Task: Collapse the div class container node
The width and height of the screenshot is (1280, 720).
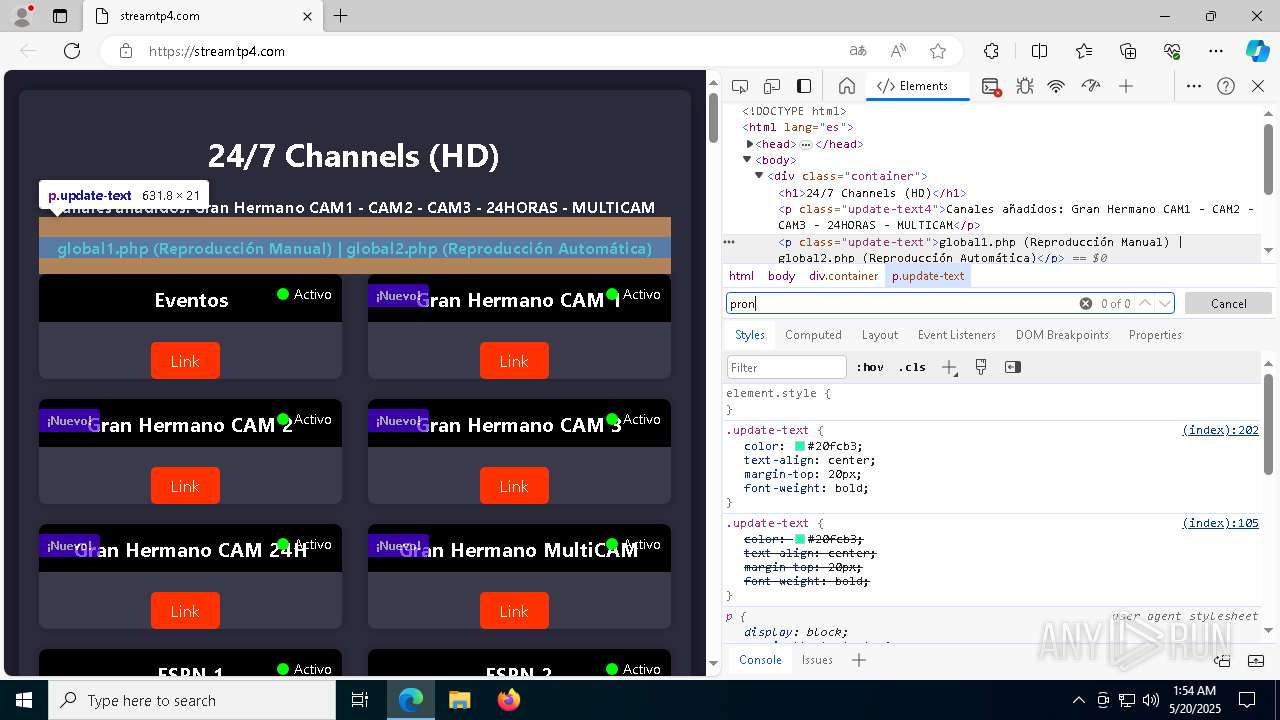Action: click(x=759, y=176)
